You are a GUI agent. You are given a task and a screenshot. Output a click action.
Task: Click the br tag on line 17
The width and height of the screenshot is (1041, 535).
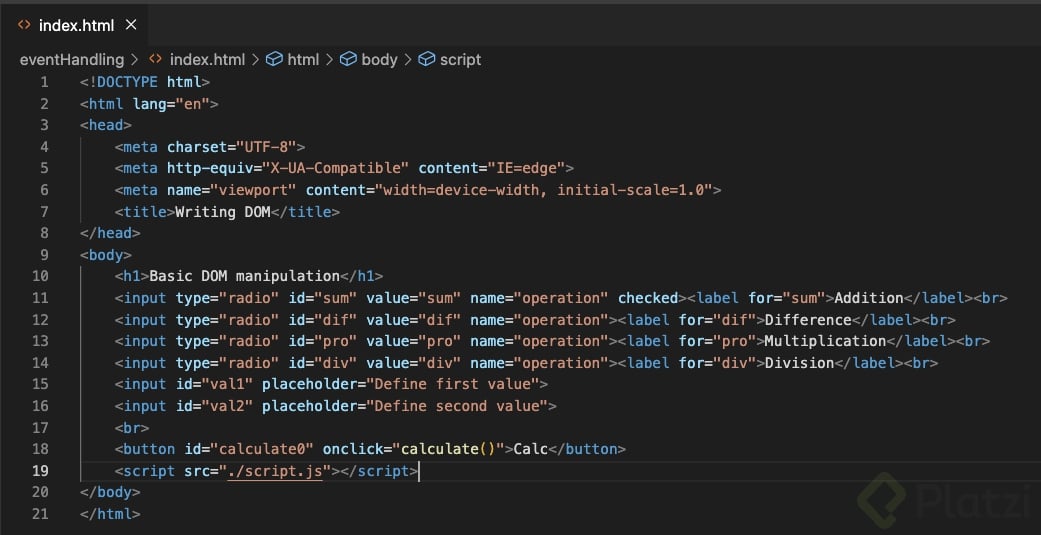(132, 427)
